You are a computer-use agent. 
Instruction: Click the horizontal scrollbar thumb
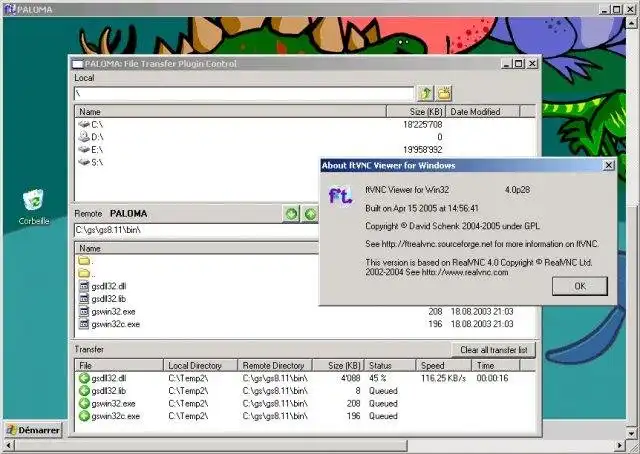[211, 445]
